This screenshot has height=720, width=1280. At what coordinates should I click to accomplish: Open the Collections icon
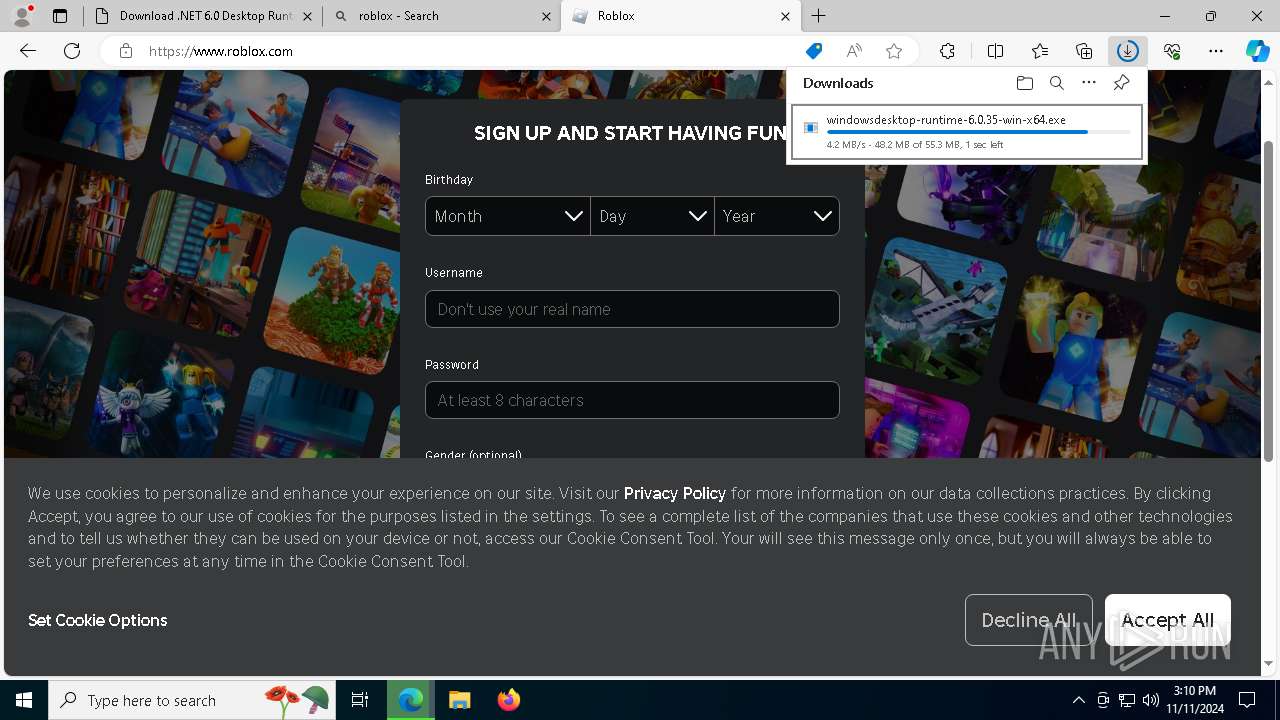click(1084, 51)
